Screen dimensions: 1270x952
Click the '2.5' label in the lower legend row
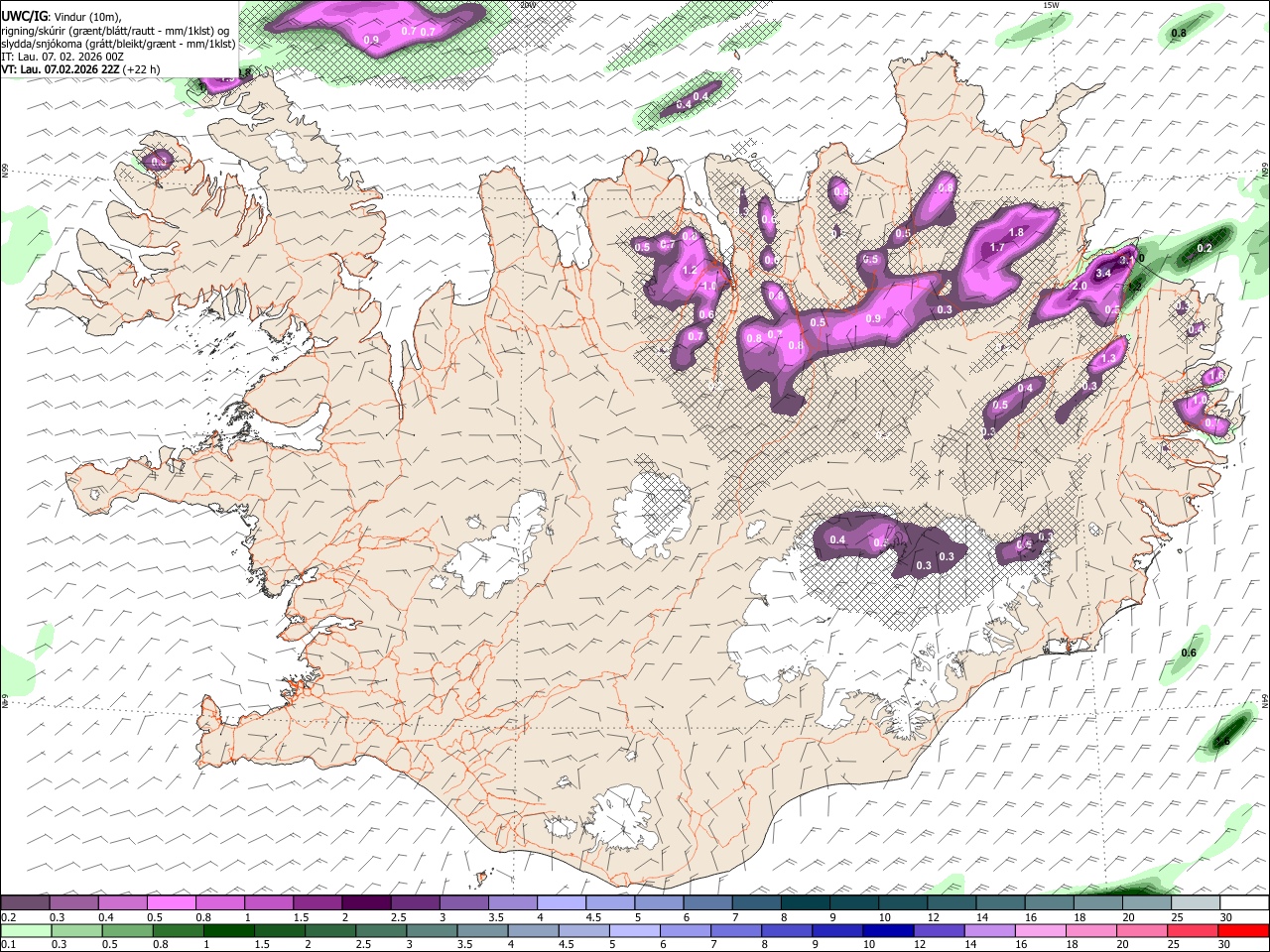[361, 944]
